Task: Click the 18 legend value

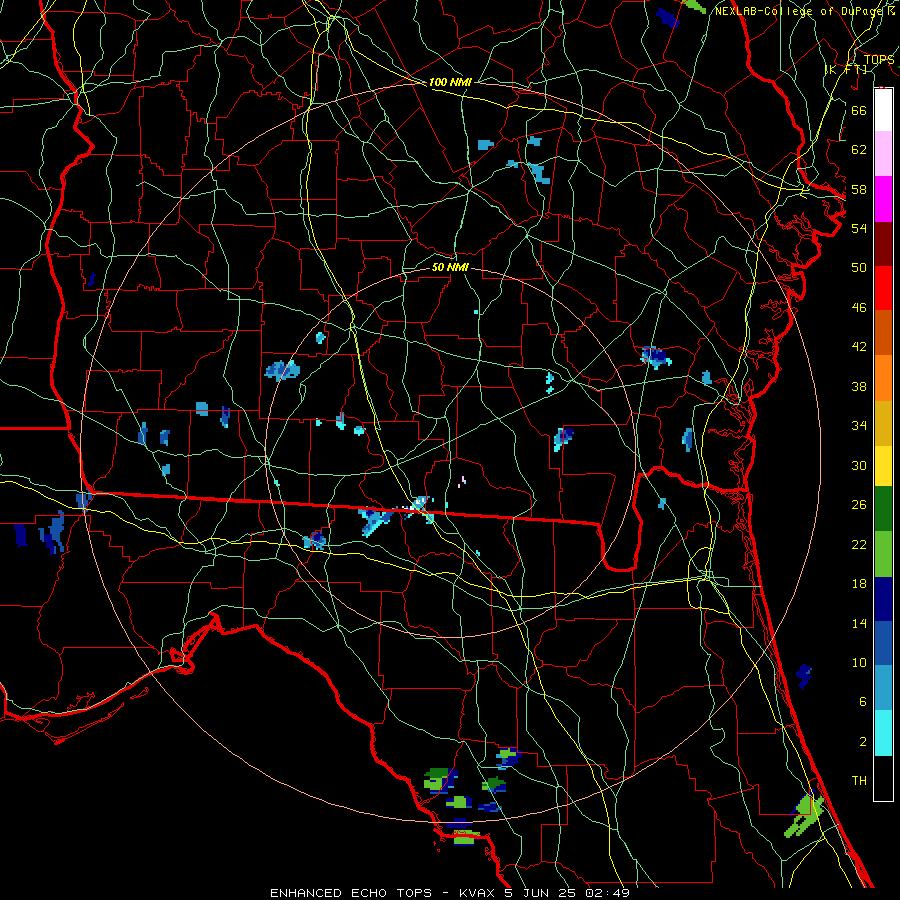Action: [x=859, y=584]
